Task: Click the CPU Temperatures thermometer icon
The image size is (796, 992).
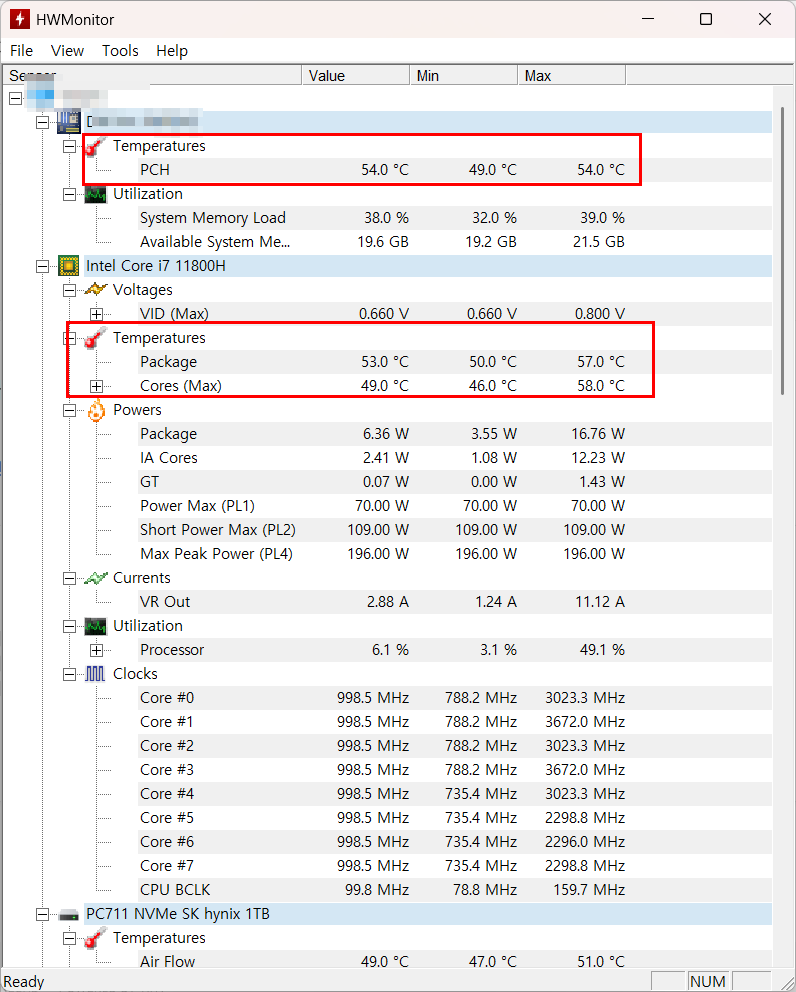Action: 95,338
